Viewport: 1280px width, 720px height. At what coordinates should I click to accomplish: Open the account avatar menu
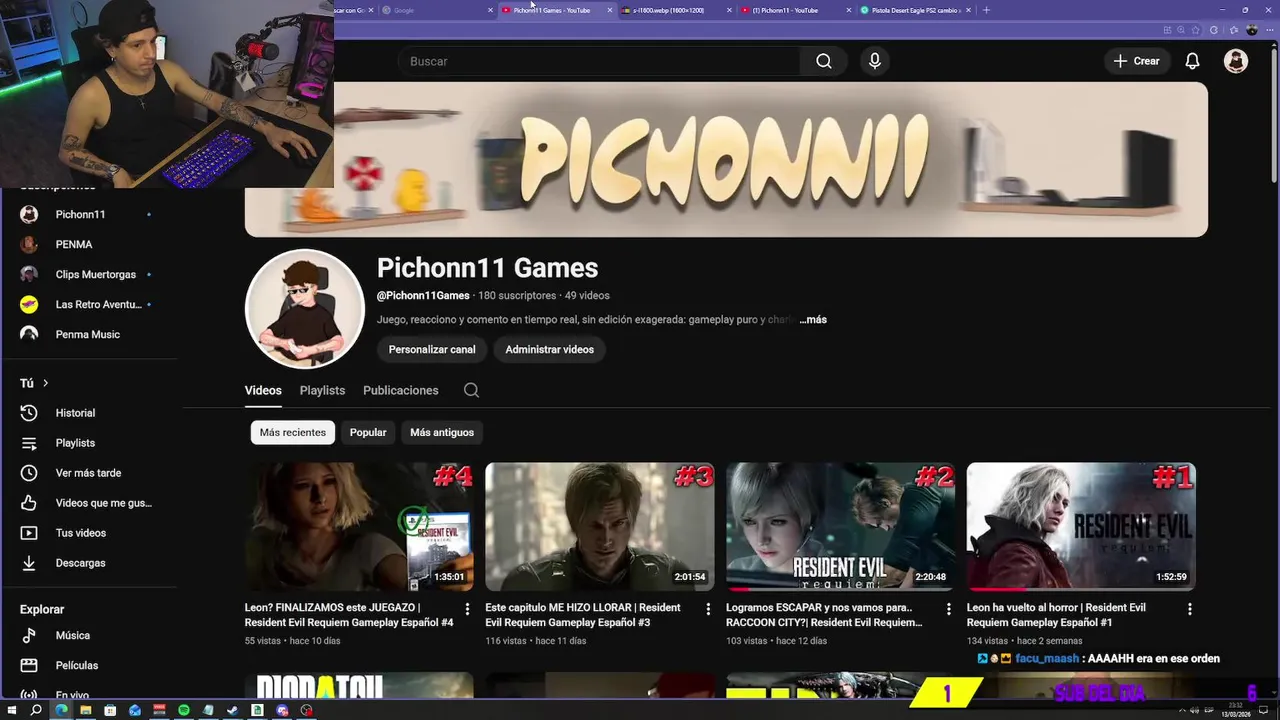1236,61
